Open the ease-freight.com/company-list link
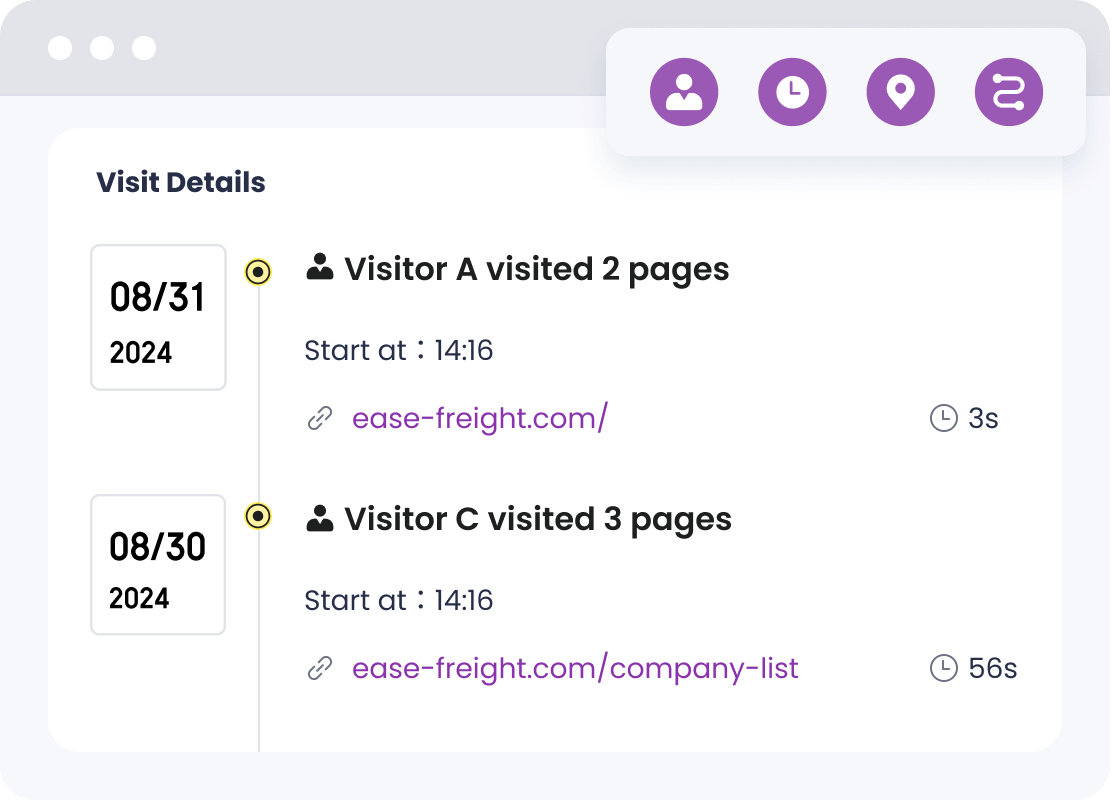 (x=575, y=668)
